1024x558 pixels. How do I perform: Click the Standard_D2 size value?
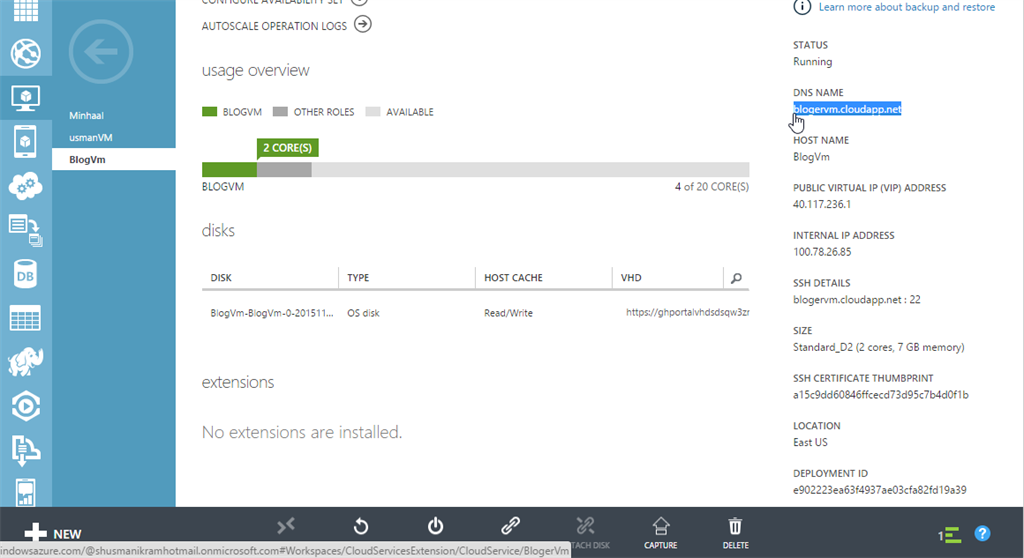tap(878, 347)
